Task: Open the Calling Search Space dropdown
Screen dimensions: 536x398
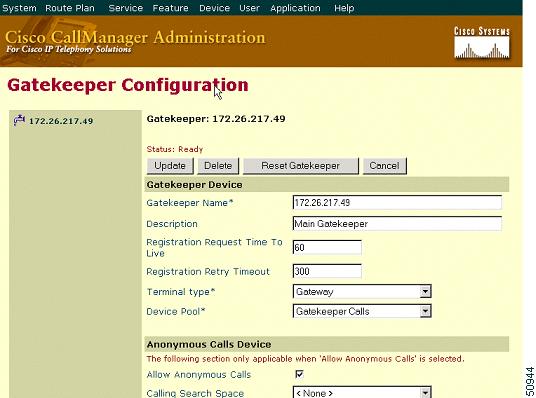Action: (x=362, y=393)
